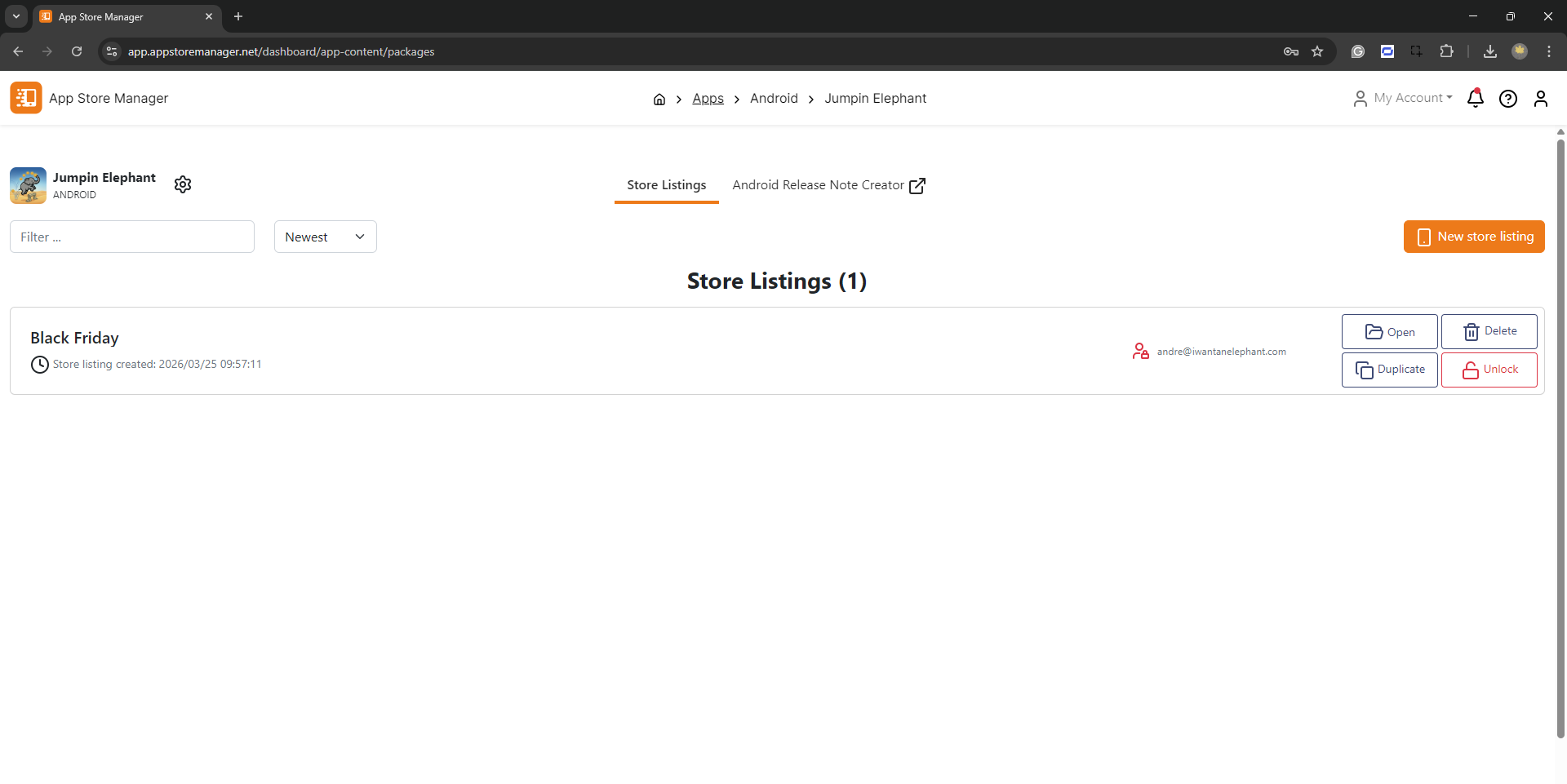Open the browser tab search dropdown

coord(16,16)
